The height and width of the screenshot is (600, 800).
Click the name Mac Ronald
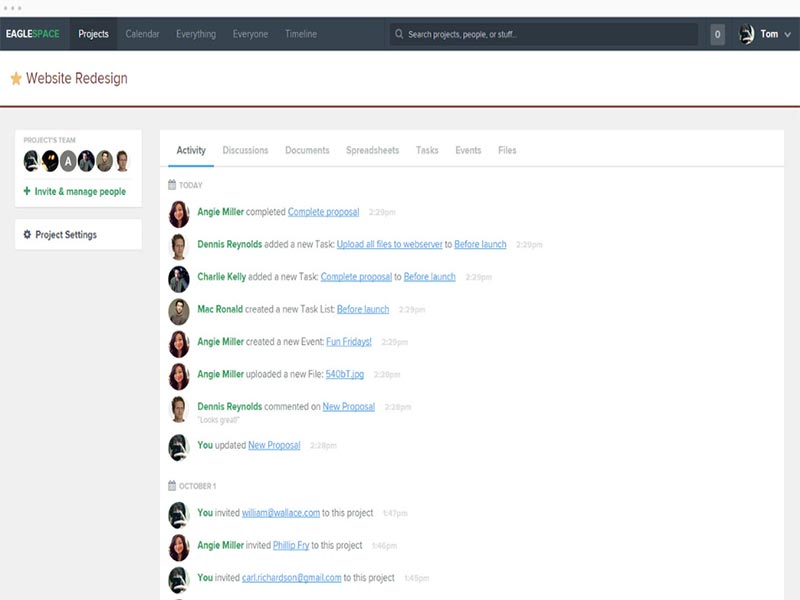220,309
